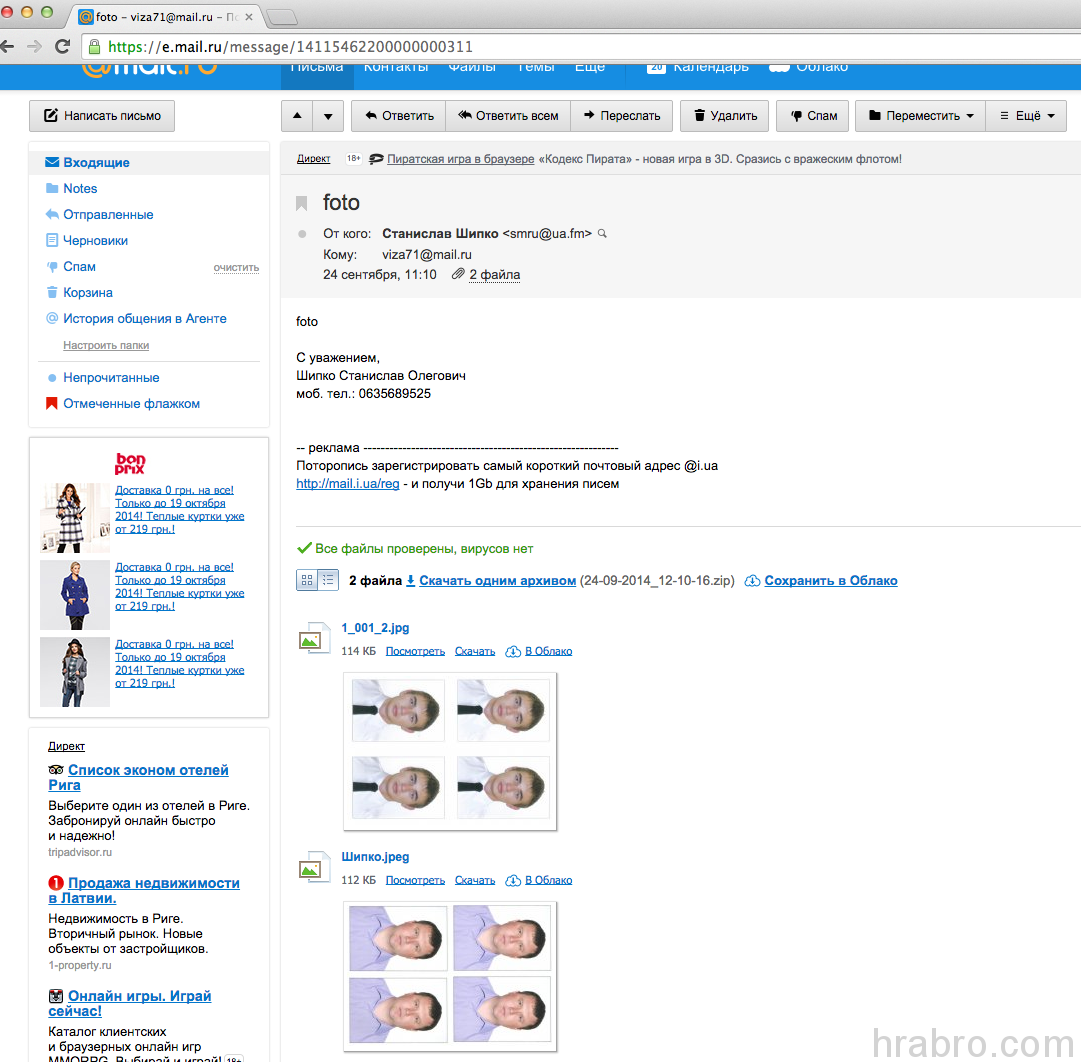Click the next message down arrow
Screen dimensions: 1081x1062
328,116
